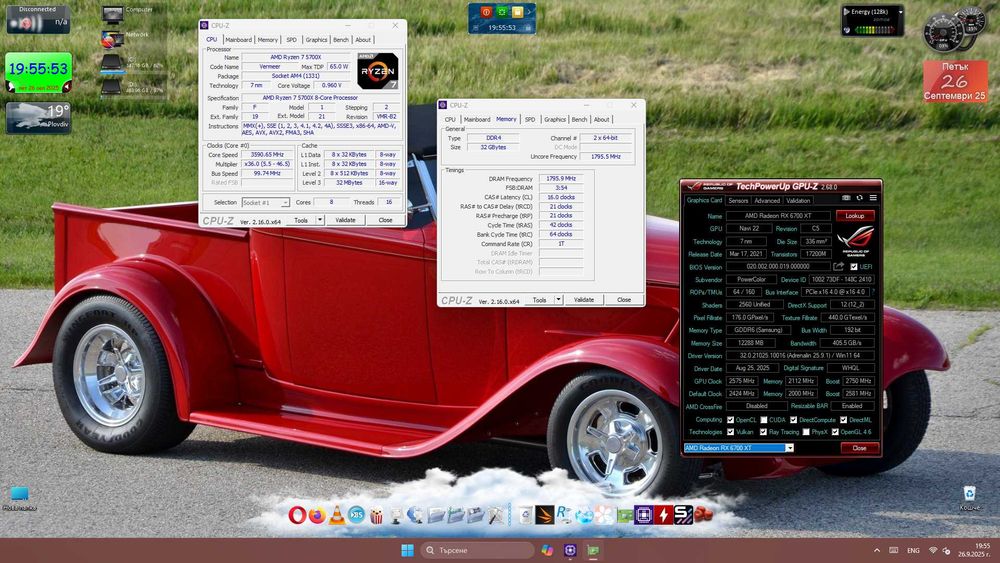Click GPU-Z refresh icon
The image size is (1000, 563).
point(858,199)
